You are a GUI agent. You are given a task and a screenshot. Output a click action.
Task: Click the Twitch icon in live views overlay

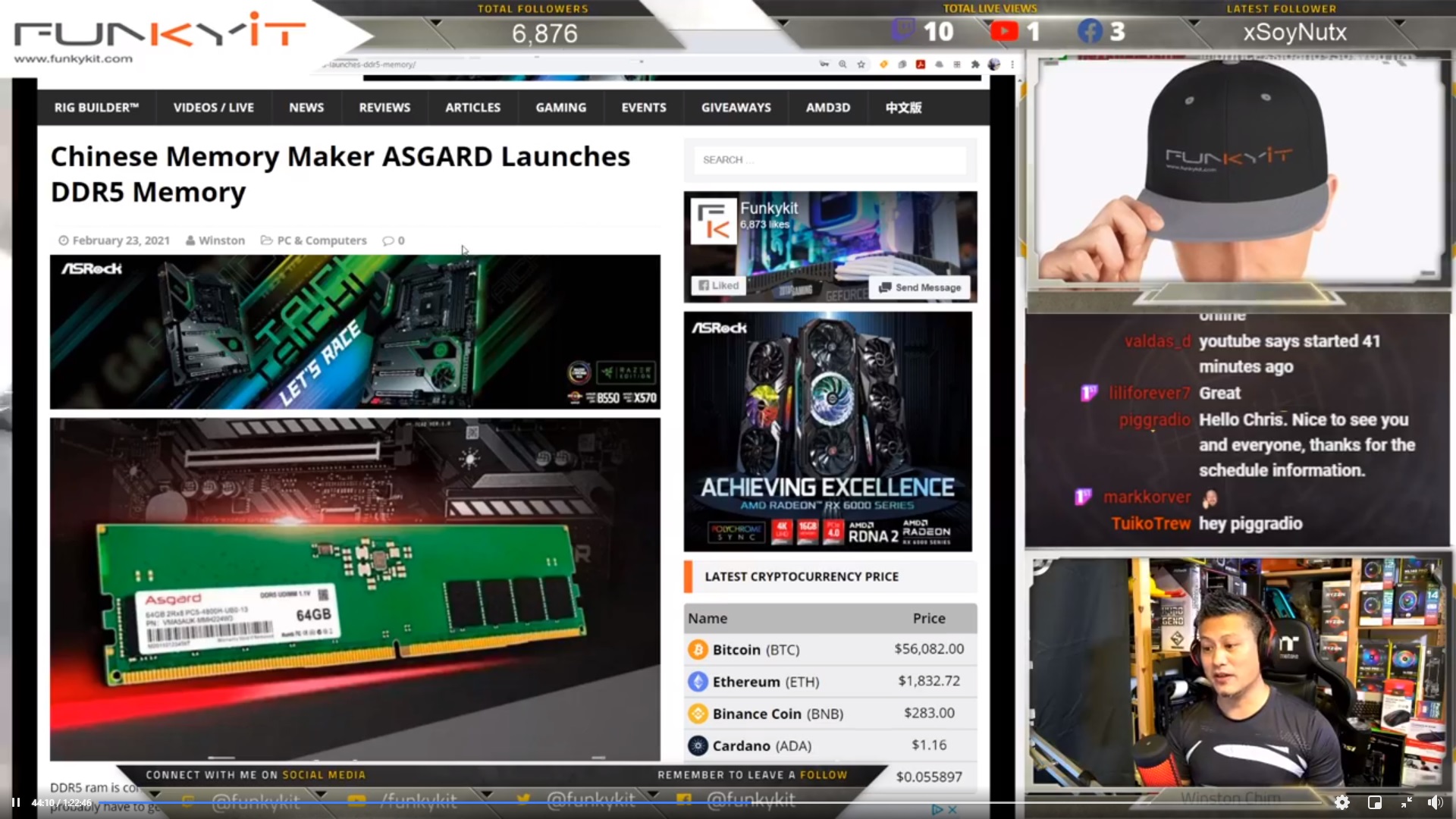[903, 30]
